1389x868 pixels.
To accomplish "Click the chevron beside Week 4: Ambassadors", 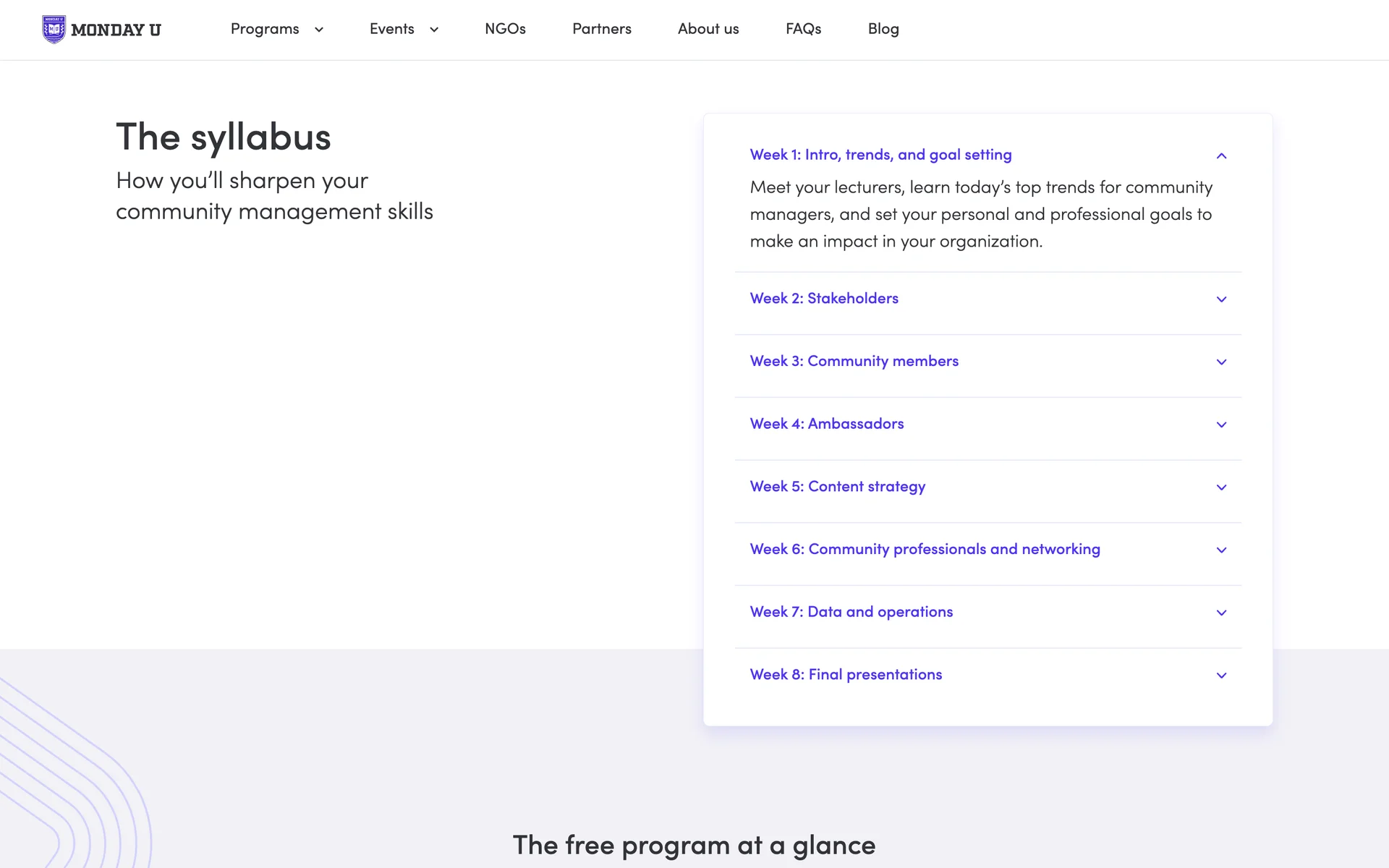I will (1221, 425).
